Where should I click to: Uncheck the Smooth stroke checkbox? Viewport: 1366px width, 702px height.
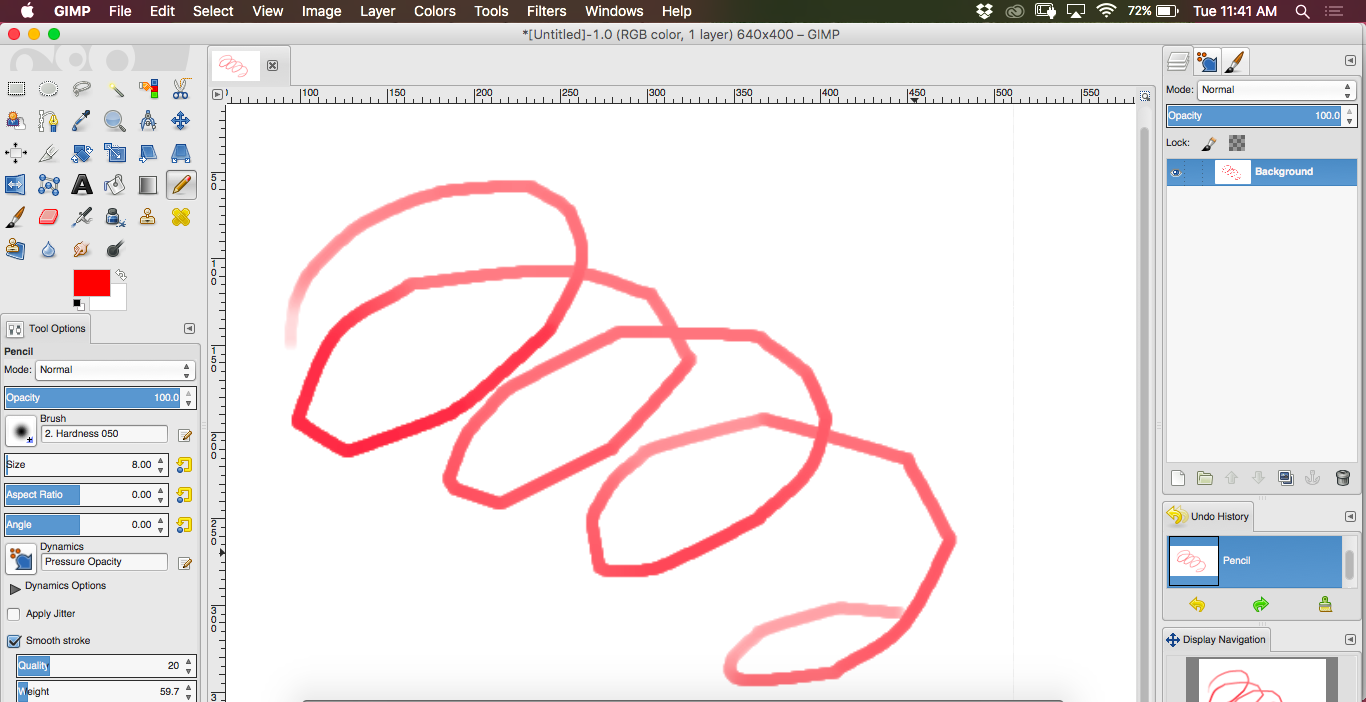click(x=14, y=640)
